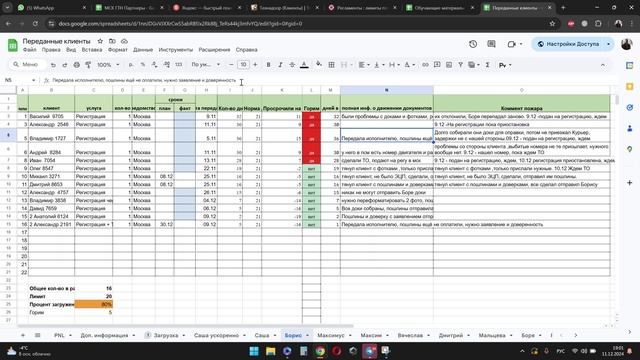Open the Файл menu
The image size is (640, 360).
pyautogui.click(x=29, y=50)
